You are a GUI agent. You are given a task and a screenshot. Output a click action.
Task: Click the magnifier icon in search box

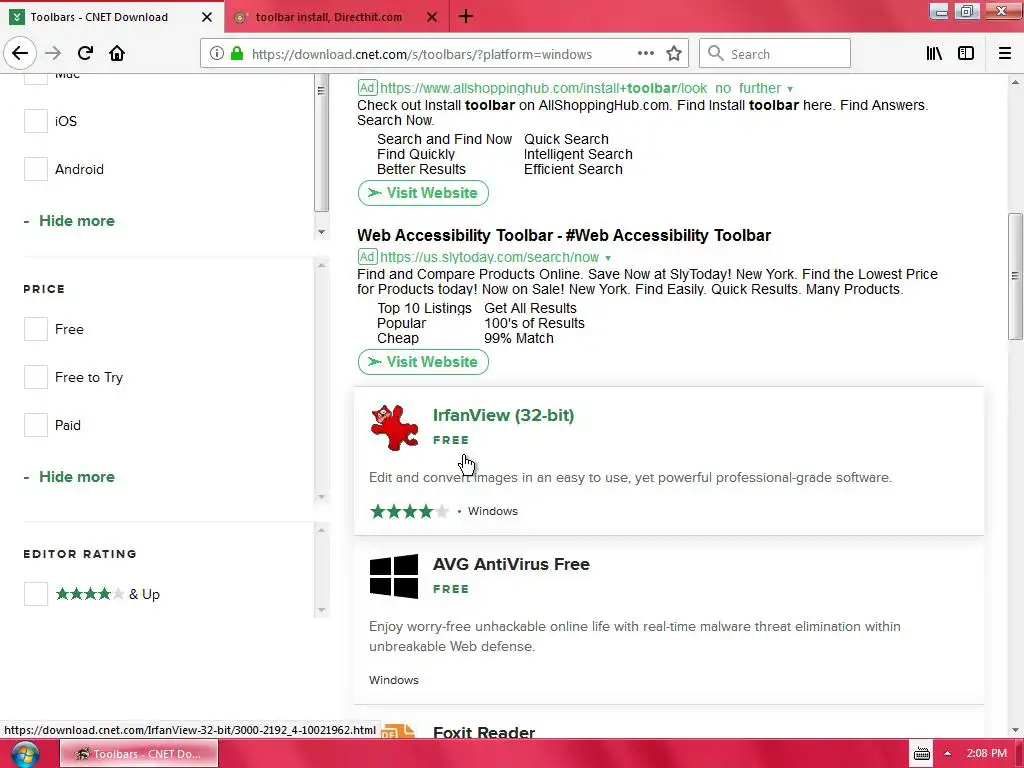coord(716,54)
